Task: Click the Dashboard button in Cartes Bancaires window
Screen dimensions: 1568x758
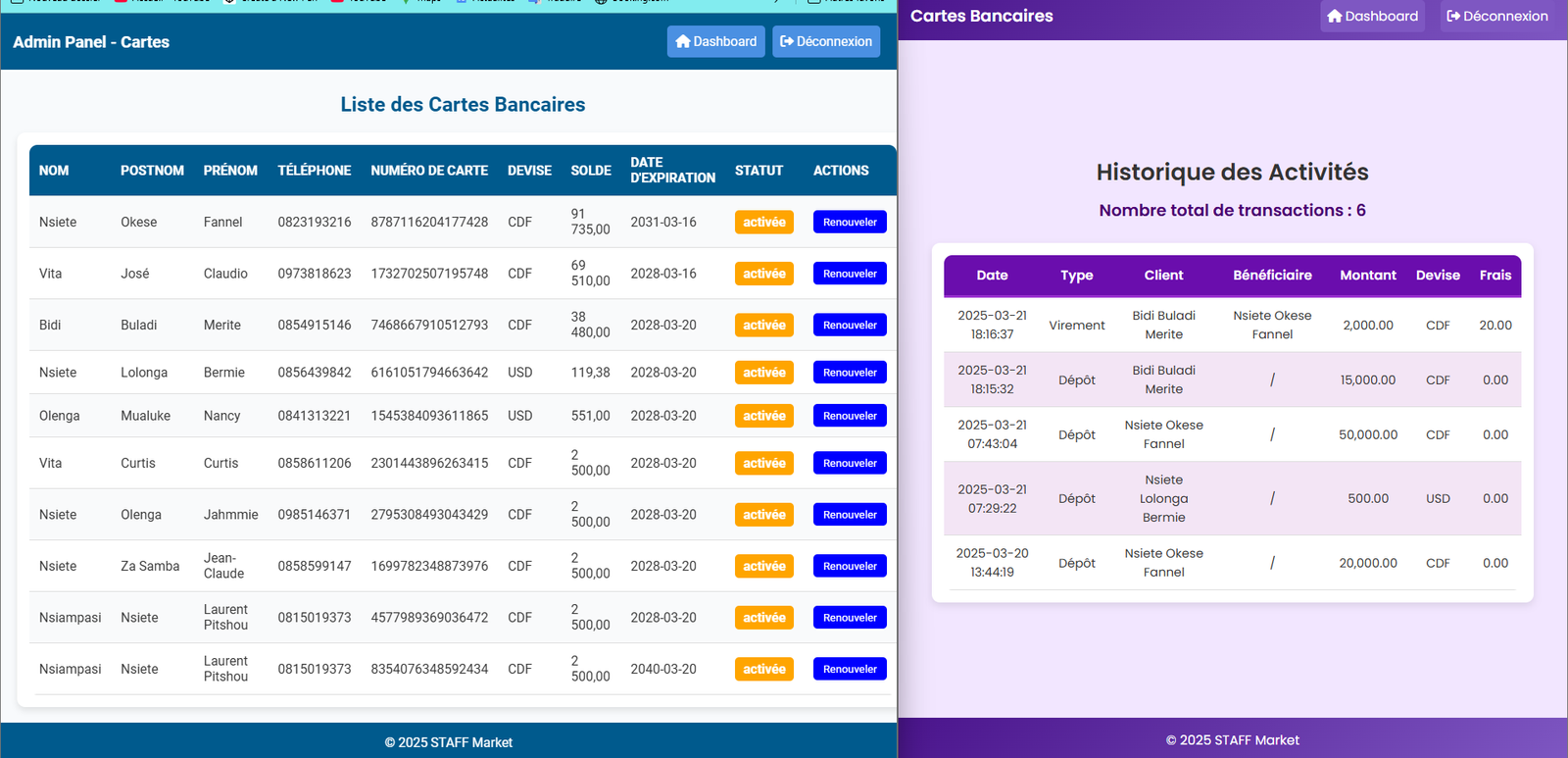Action: click(x=1372, y=16)
